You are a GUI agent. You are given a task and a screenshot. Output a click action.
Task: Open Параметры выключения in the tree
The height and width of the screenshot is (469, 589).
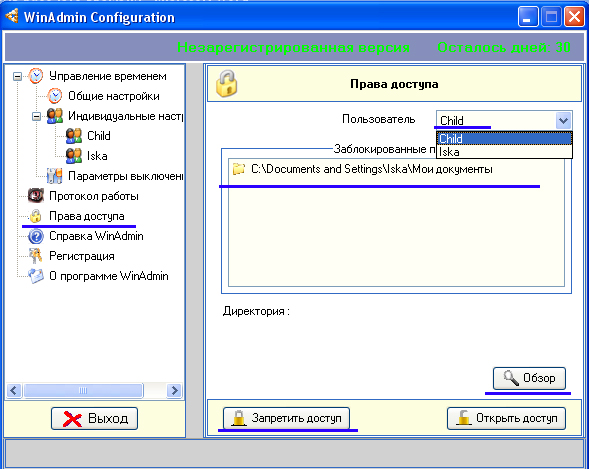pos(125,176)
